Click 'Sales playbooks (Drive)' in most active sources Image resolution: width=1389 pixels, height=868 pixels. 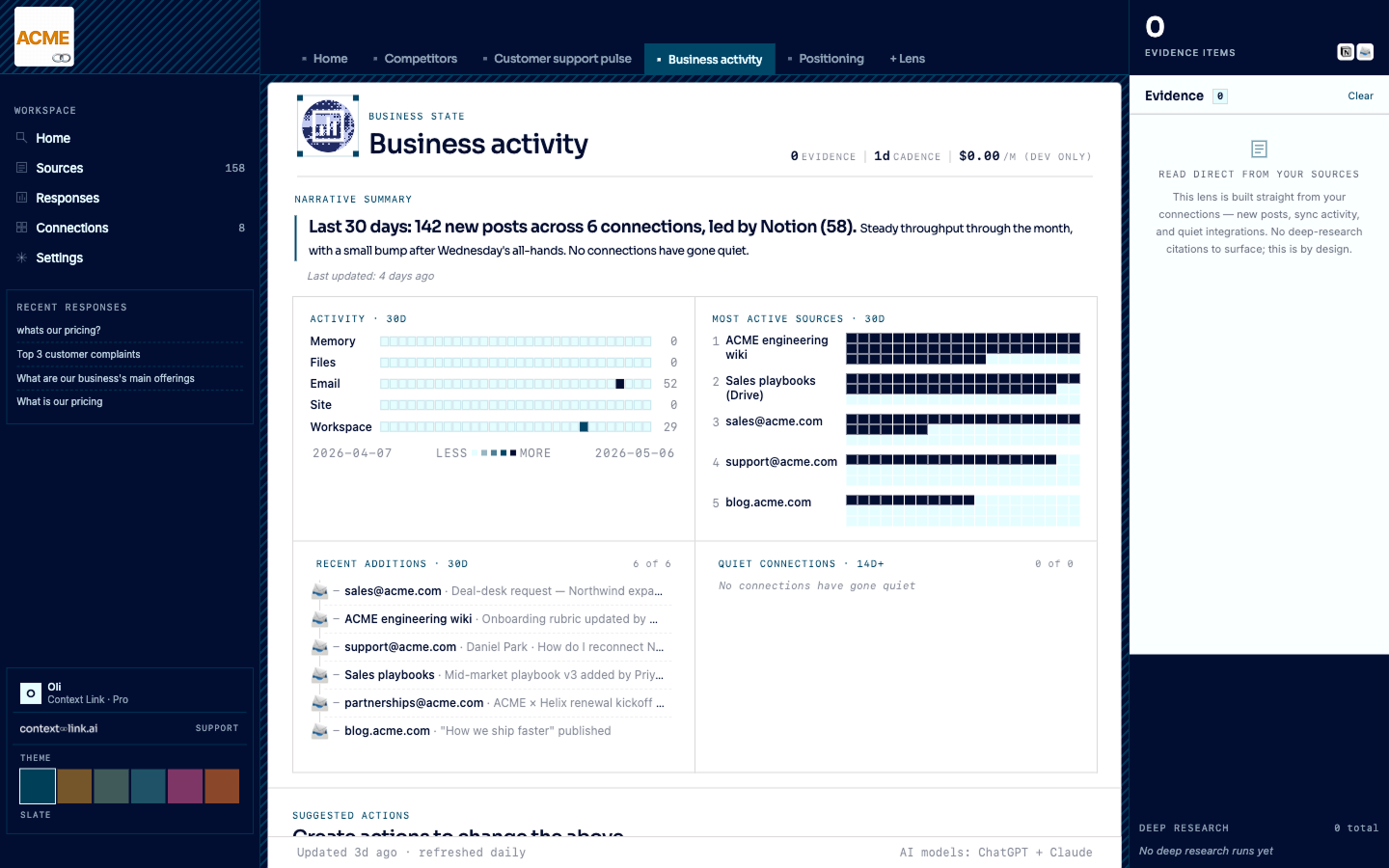tap(771, 388)
